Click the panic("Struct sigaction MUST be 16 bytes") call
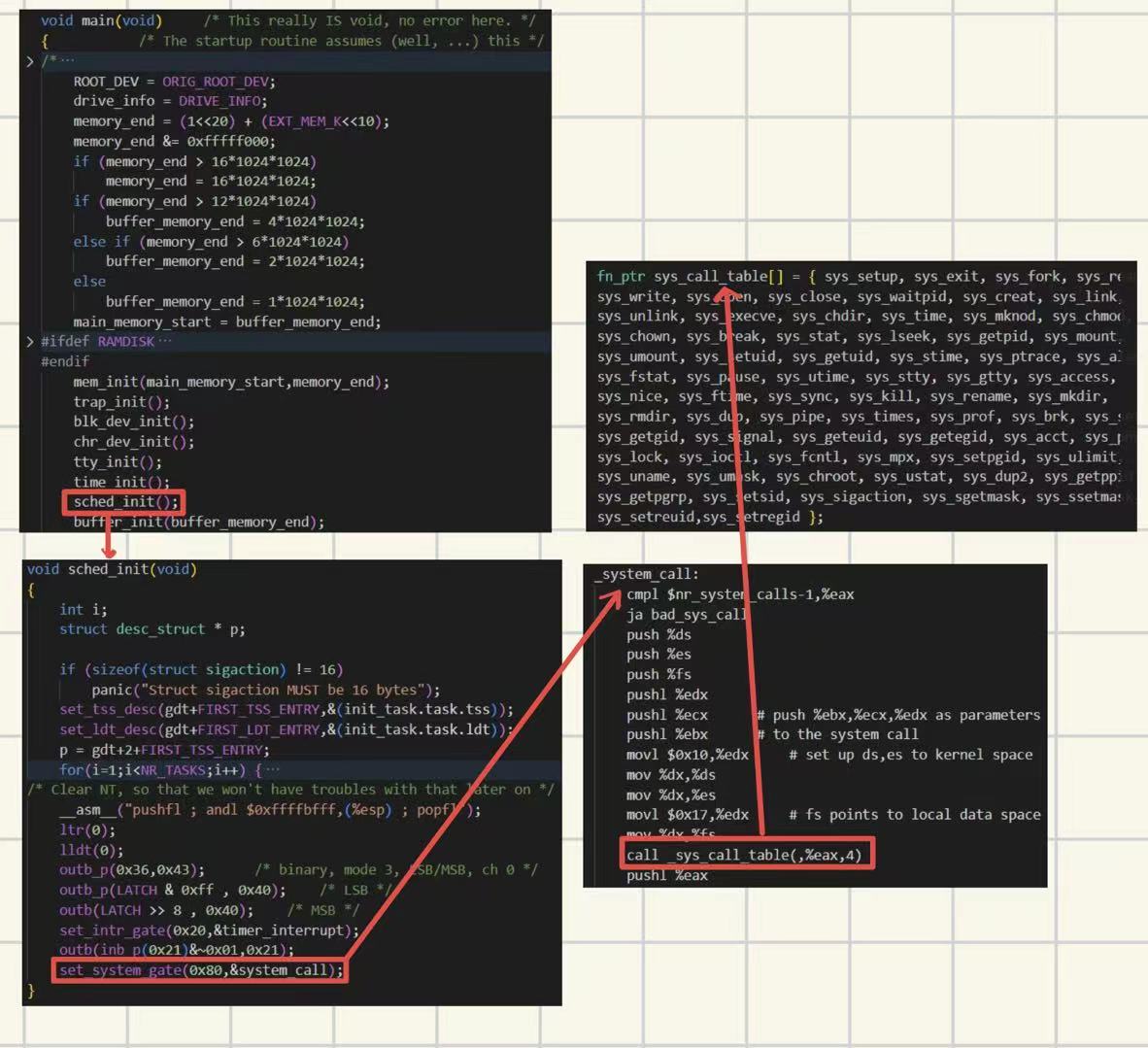The height and width of the screenshot is (1048, 1148). pos(266,690)
